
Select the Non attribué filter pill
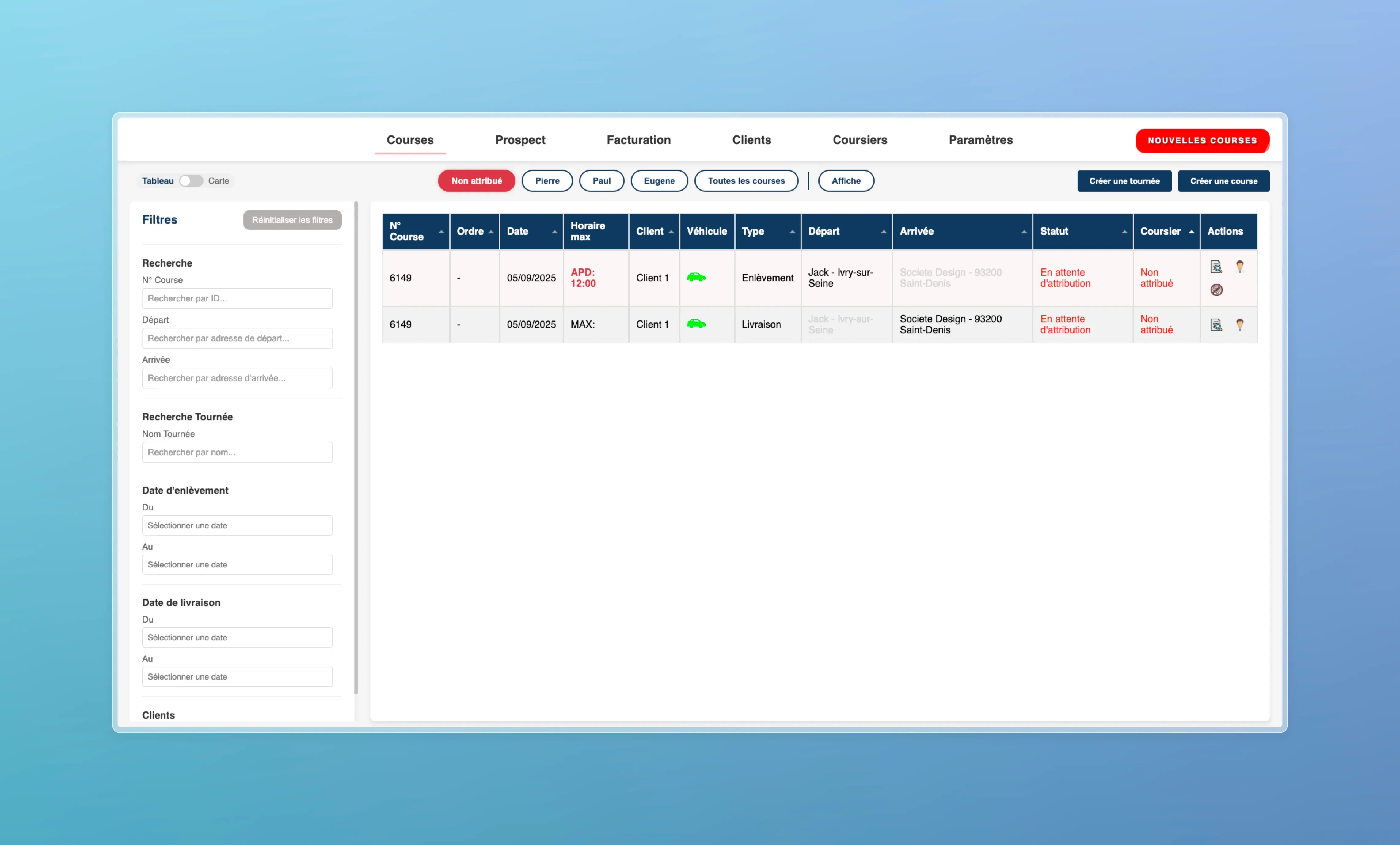[x=476, y=180]
